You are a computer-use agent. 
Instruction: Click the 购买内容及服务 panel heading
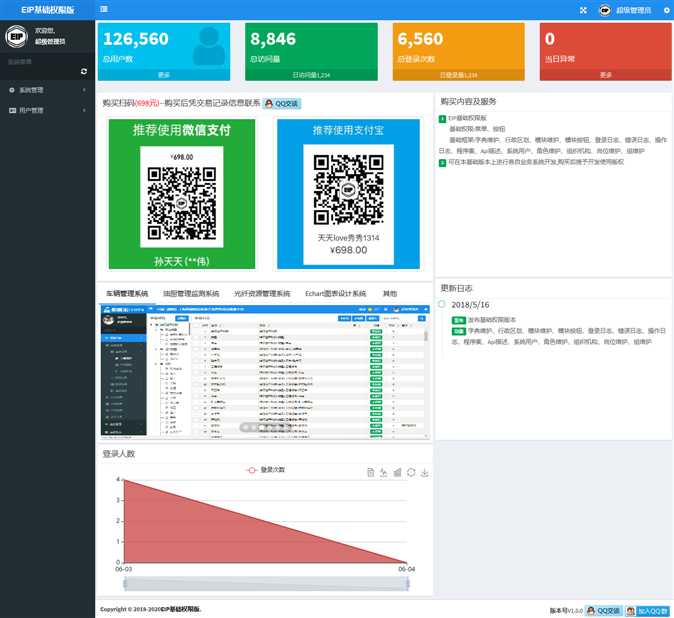tap(468, 101)
